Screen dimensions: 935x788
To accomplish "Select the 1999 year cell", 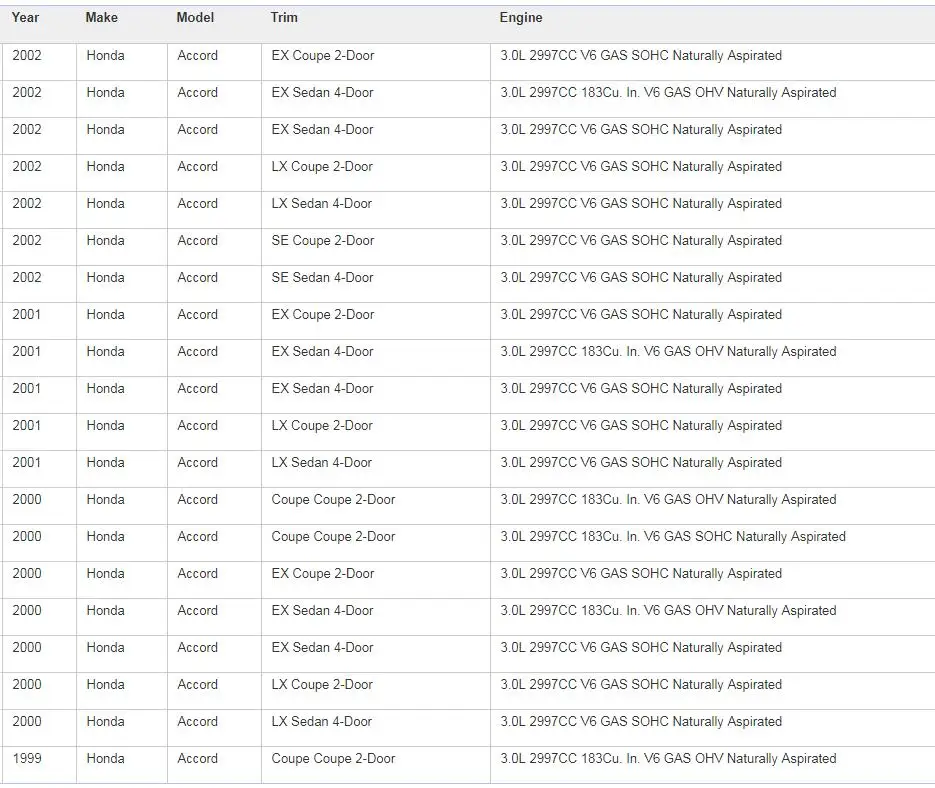I will pyautogui.click(x=38, y=765).
